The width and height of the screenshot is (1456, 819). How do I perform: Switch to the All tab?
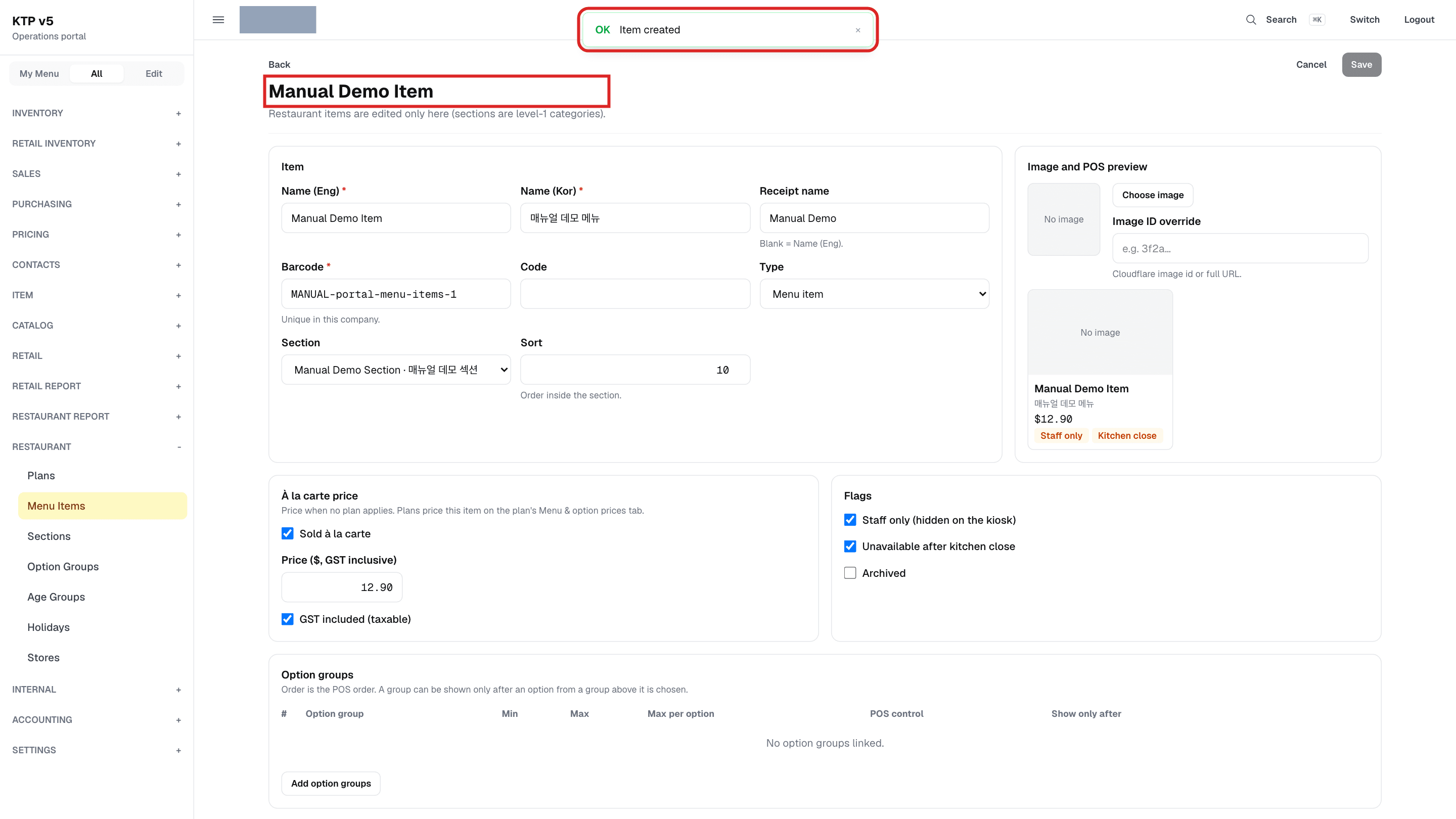pyautogui.click(x=97, y=73)
